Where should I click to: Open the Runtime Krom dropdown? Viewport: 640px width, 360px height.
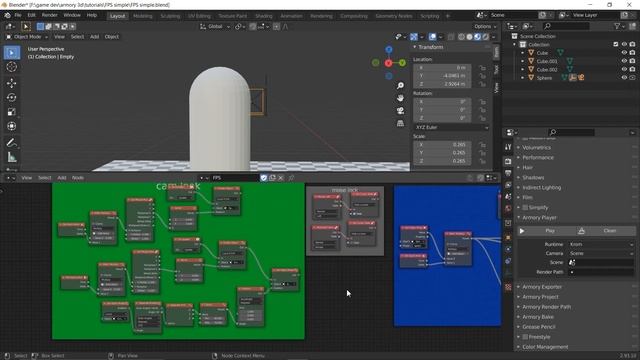pyautogui.click(x=601, y=244)
